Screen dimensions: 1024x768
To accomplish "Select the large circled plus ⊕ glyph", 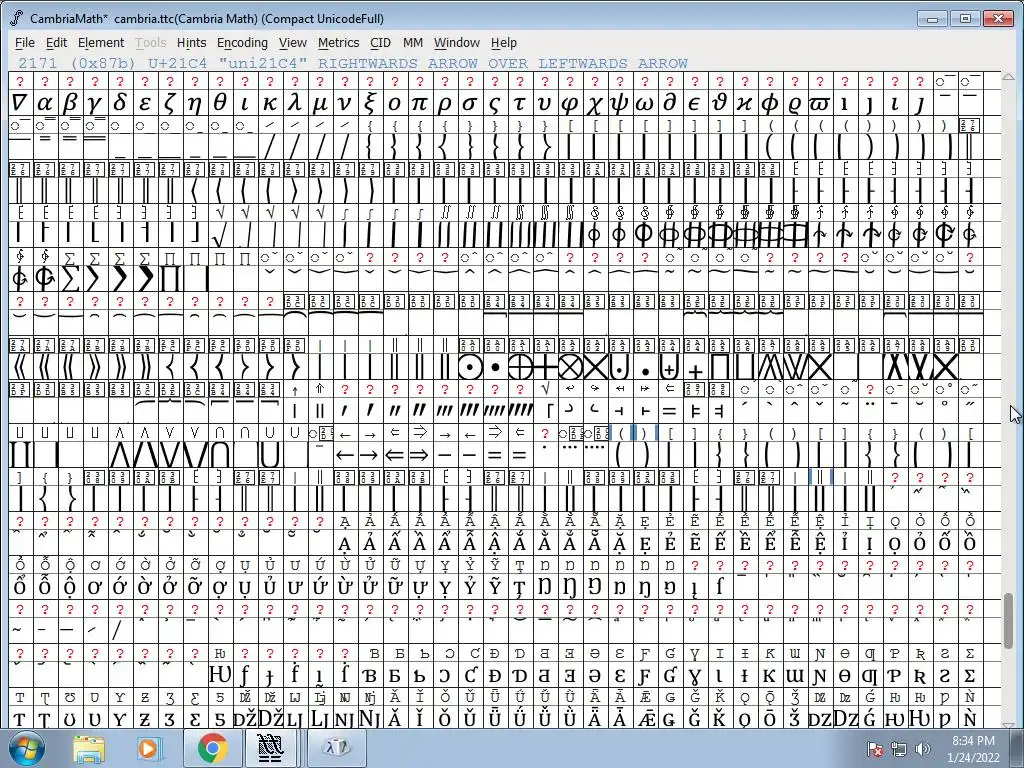I will coord(520,367).
